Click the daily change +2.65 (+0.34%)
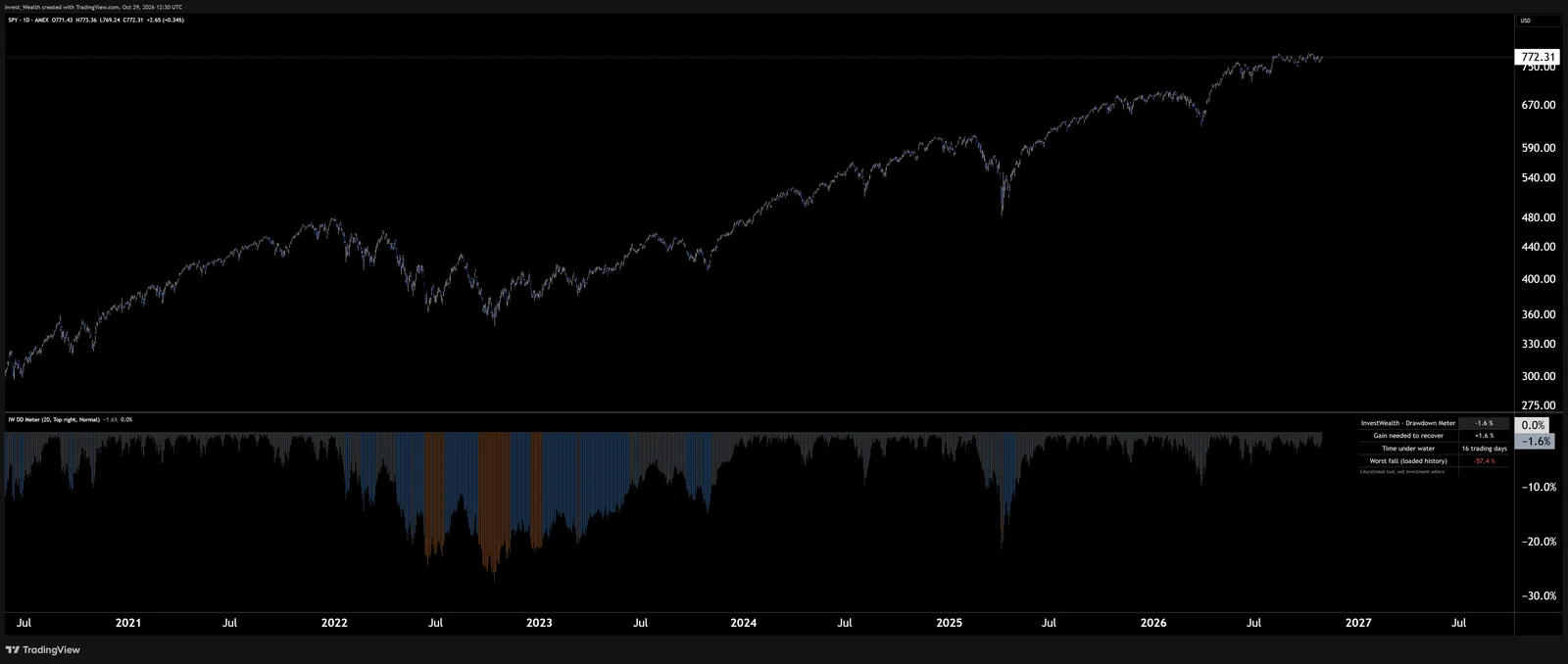1568x664 pixels. click(166, 20)
